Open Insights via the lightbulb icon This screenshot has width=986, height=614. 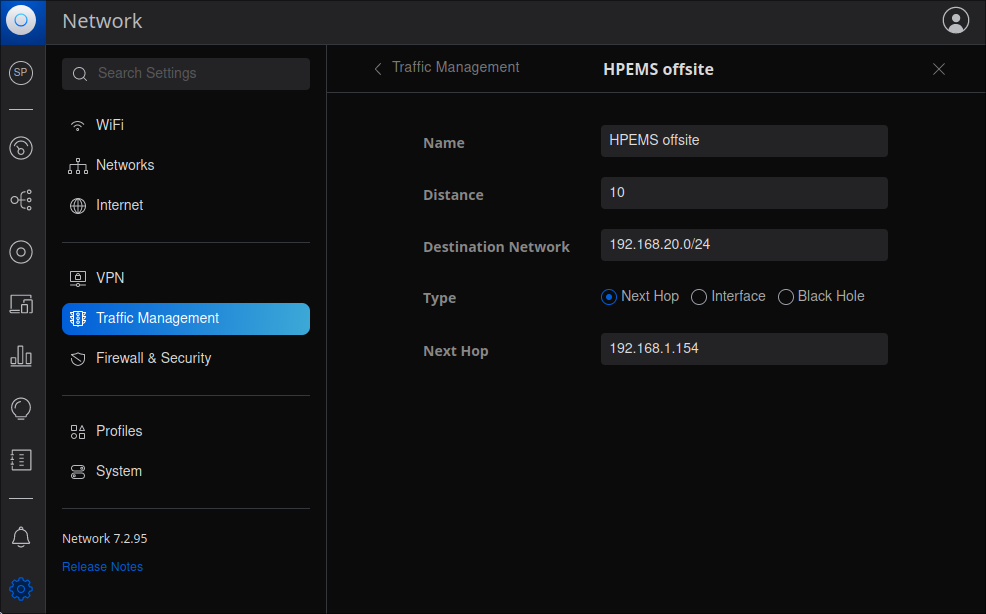point(21,408)
